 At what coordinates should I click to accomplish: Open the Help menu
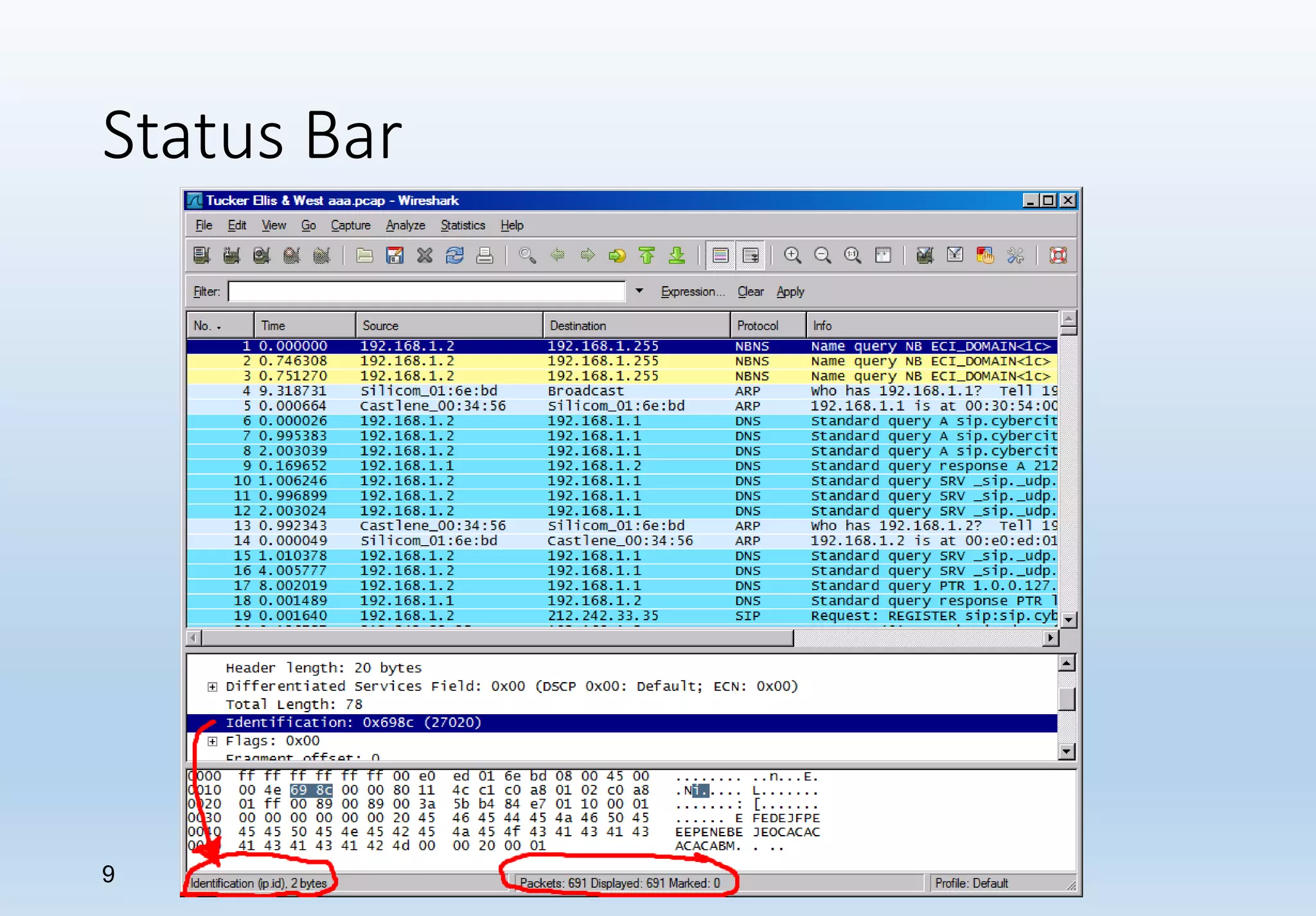coord(512,226)
